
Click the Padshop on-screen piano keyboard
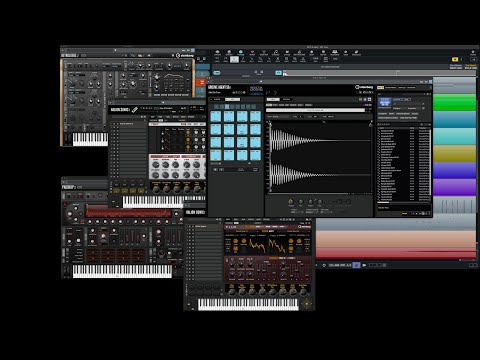pos(122,271)
